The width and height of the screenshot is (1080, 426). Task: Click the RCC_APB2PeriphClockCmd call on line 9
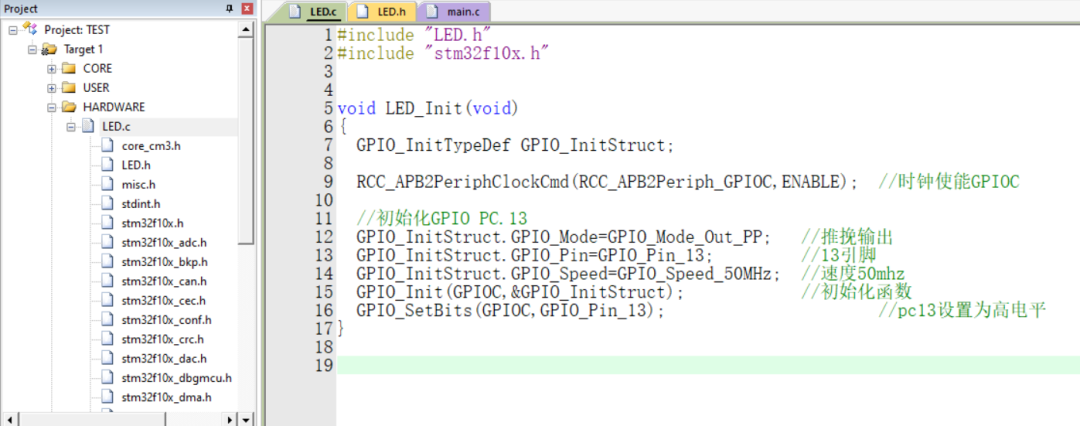pos(608,183)
